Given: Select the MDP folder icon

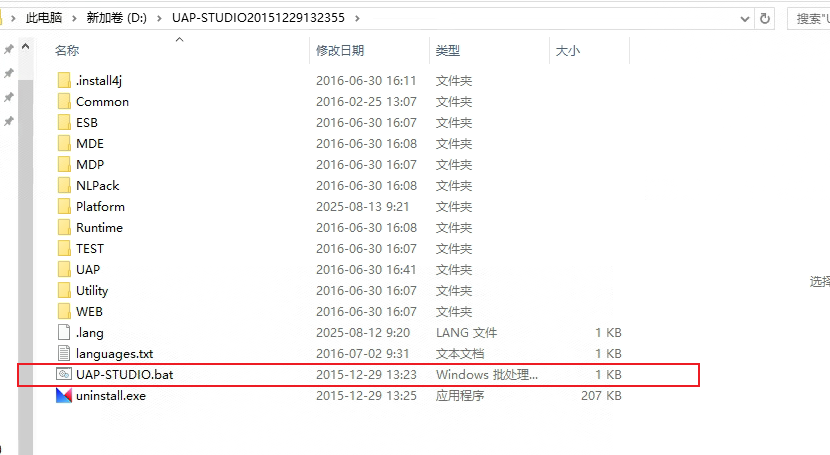Looking at the screenshot, I should point(64,165).
